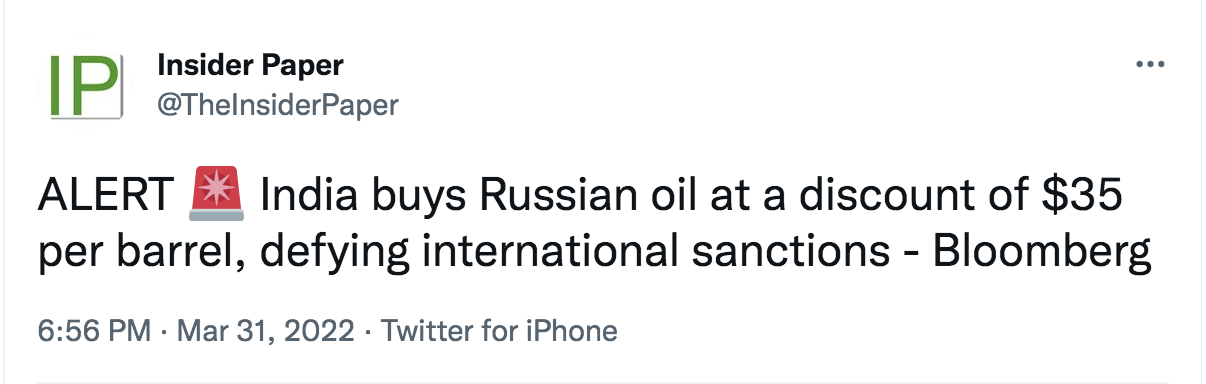The width and height of the screenshot is (1206, 384).
Task: Click the green letter P in avatar
Action: [96, 85]
